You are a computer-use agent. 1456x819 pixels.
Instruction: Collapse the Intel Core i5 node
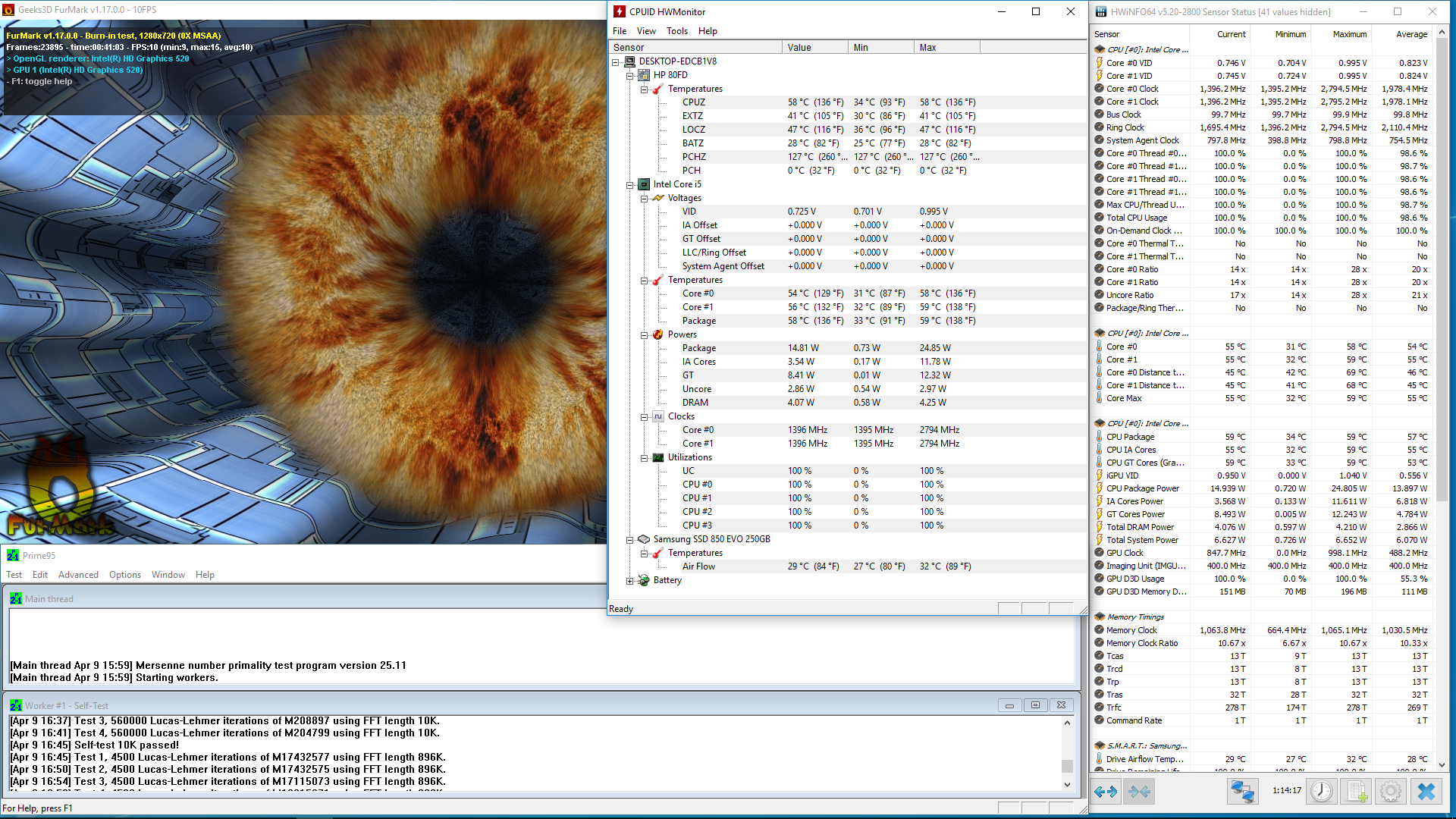(629, 185)
